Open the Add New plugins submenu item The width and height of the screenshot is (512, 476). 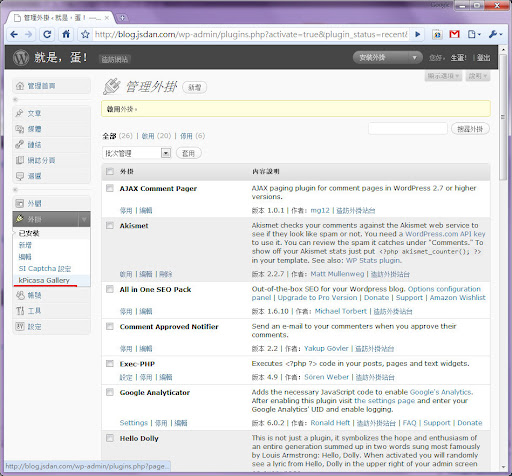(x=25, y=245)
